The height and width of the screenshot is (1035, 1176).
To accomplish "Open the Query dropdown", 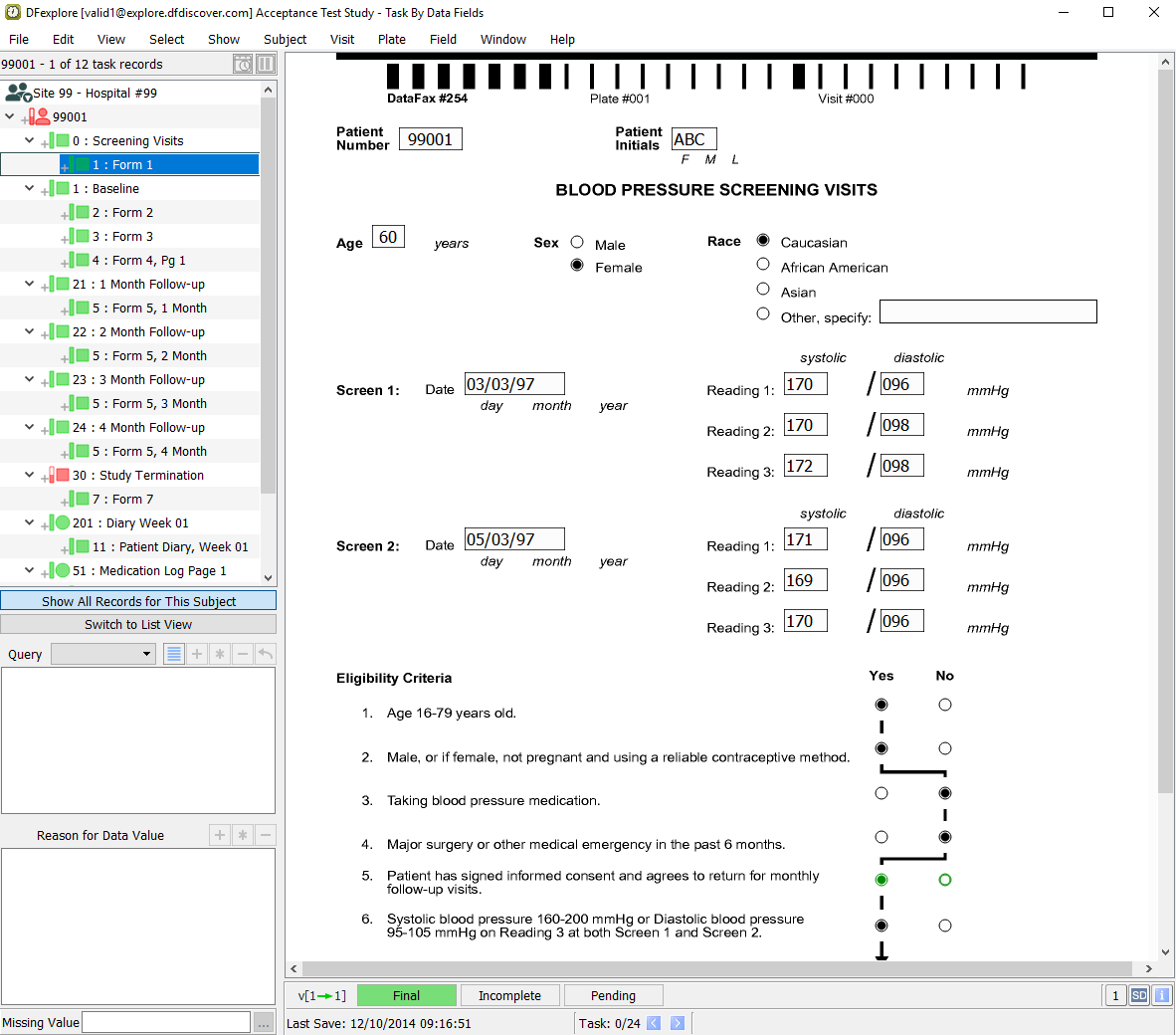I will click(x=103, y=654).
